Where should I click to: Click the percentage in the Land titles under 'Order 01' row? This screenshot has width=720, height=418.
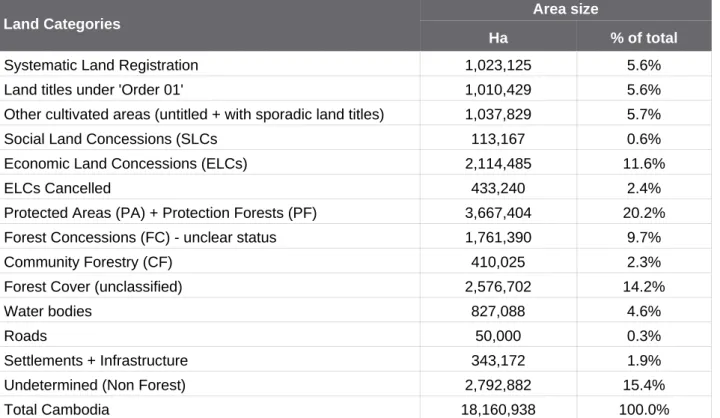pos(644,90)
